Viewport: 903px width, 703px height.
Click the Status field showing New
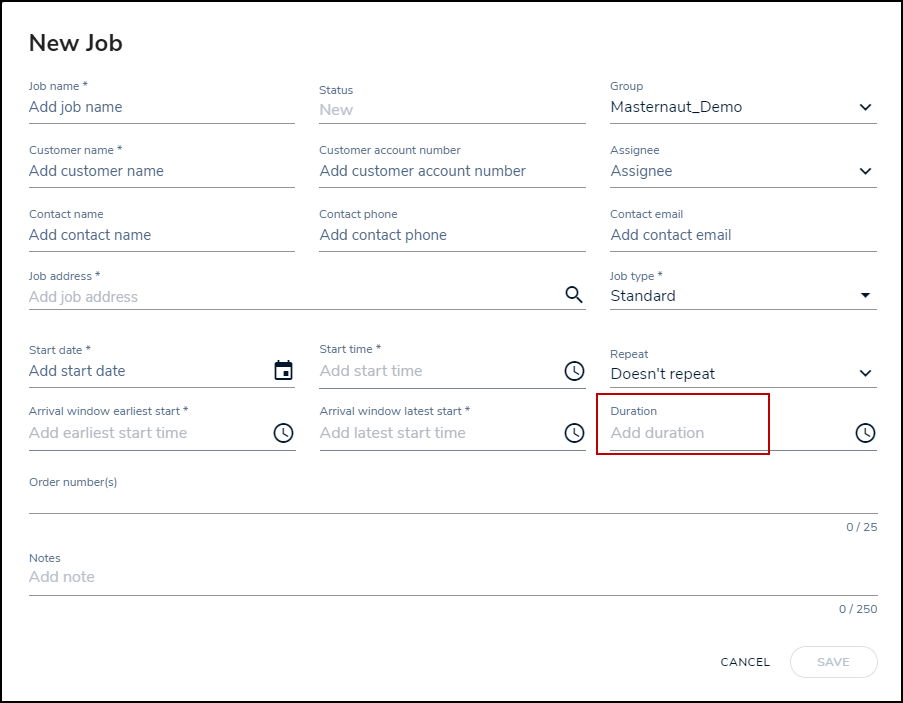tap(453, 109)
